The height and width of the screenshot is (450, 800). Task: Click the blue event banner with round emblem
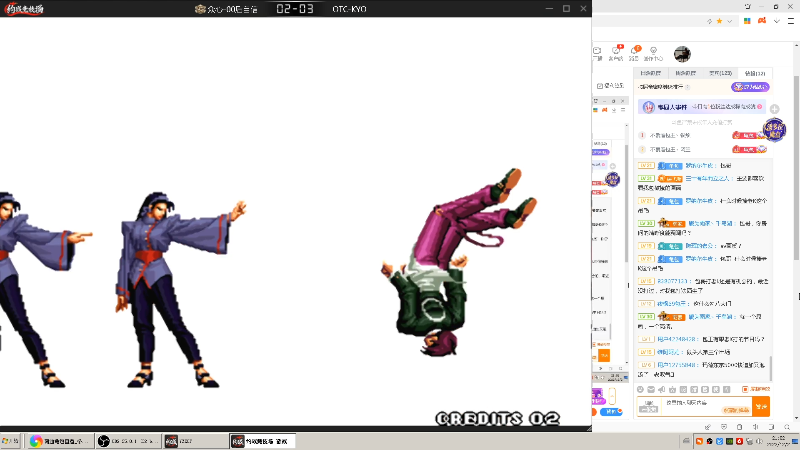point(702,107)
